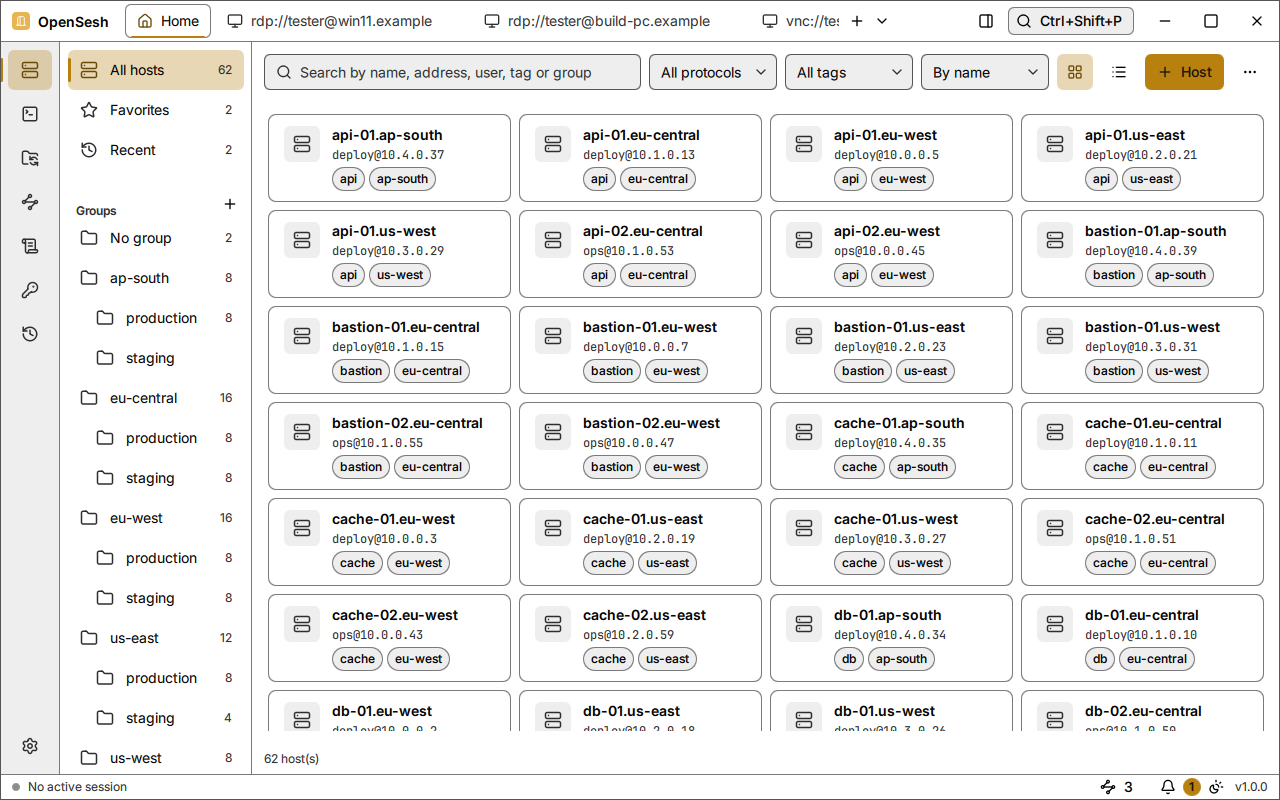Switch to the Home tab

pyautogui.click(x=168, y=21)
